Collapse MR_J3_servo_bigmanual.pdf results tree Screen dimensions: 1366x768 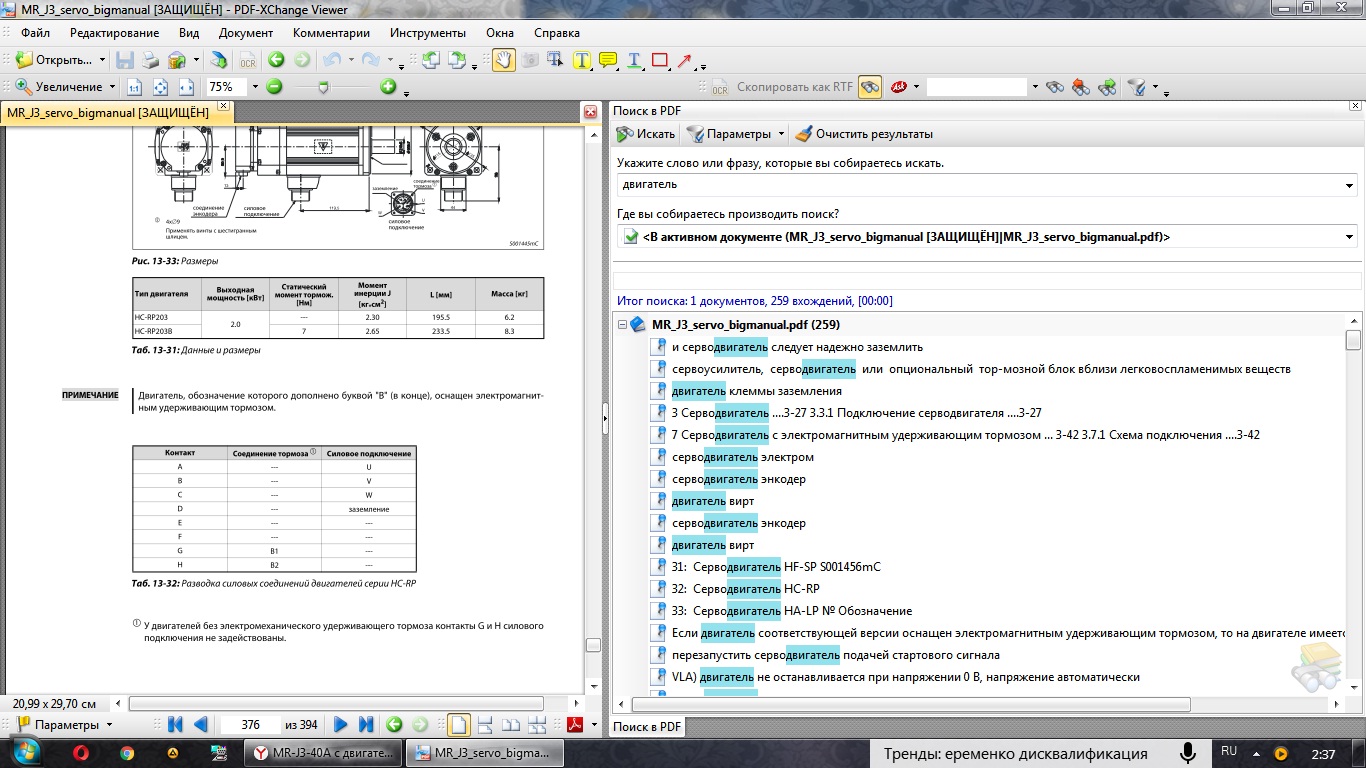click(623, 325)
